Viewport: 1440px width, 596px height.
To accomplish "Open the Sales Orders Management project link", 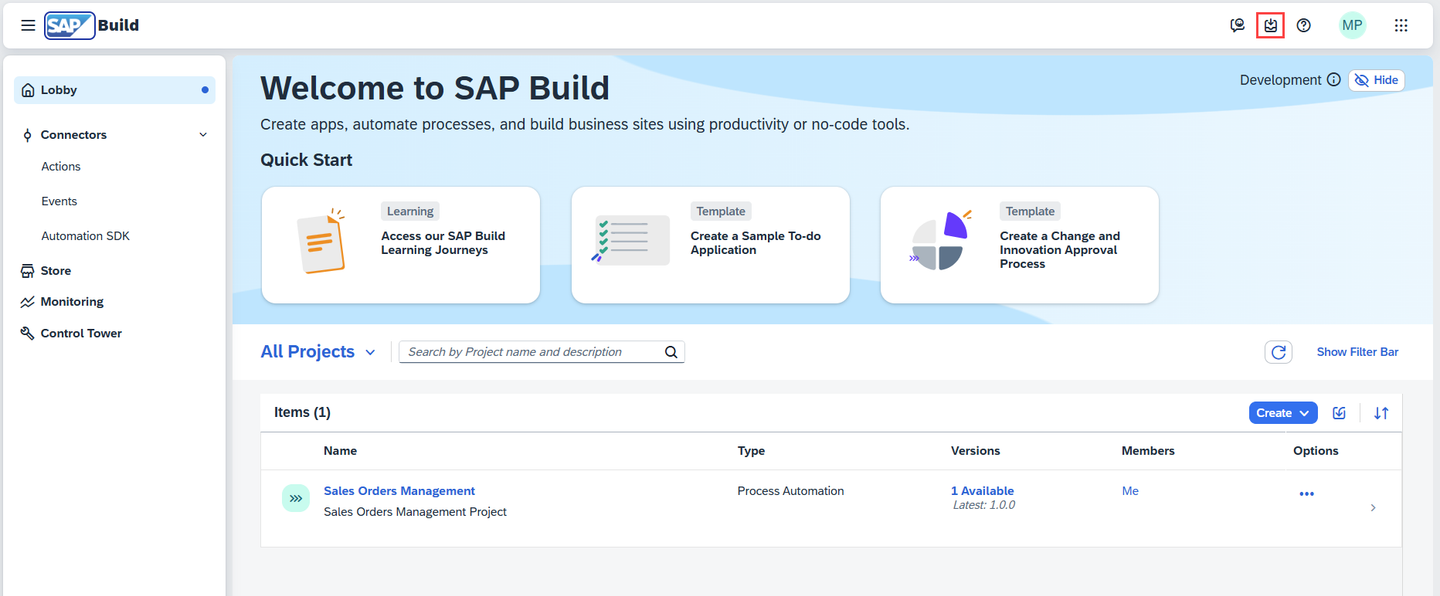I will coord(399,491).
